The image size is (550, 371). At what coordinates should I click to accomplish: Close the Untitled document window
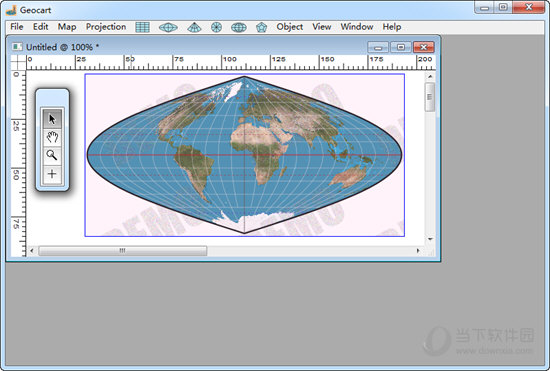click(x=424, y=47)
